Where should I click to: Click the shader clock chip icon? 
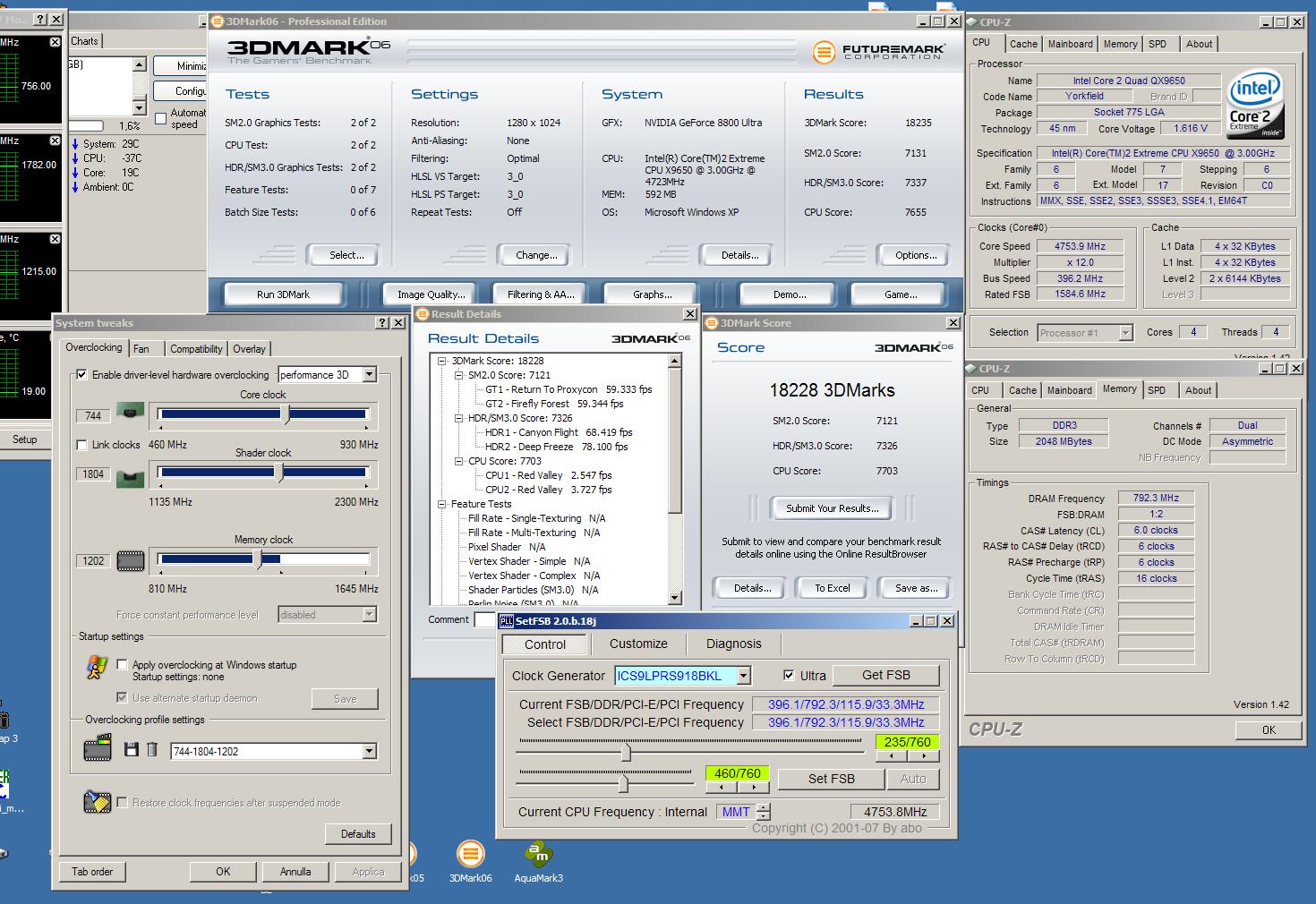click(131, 477)
